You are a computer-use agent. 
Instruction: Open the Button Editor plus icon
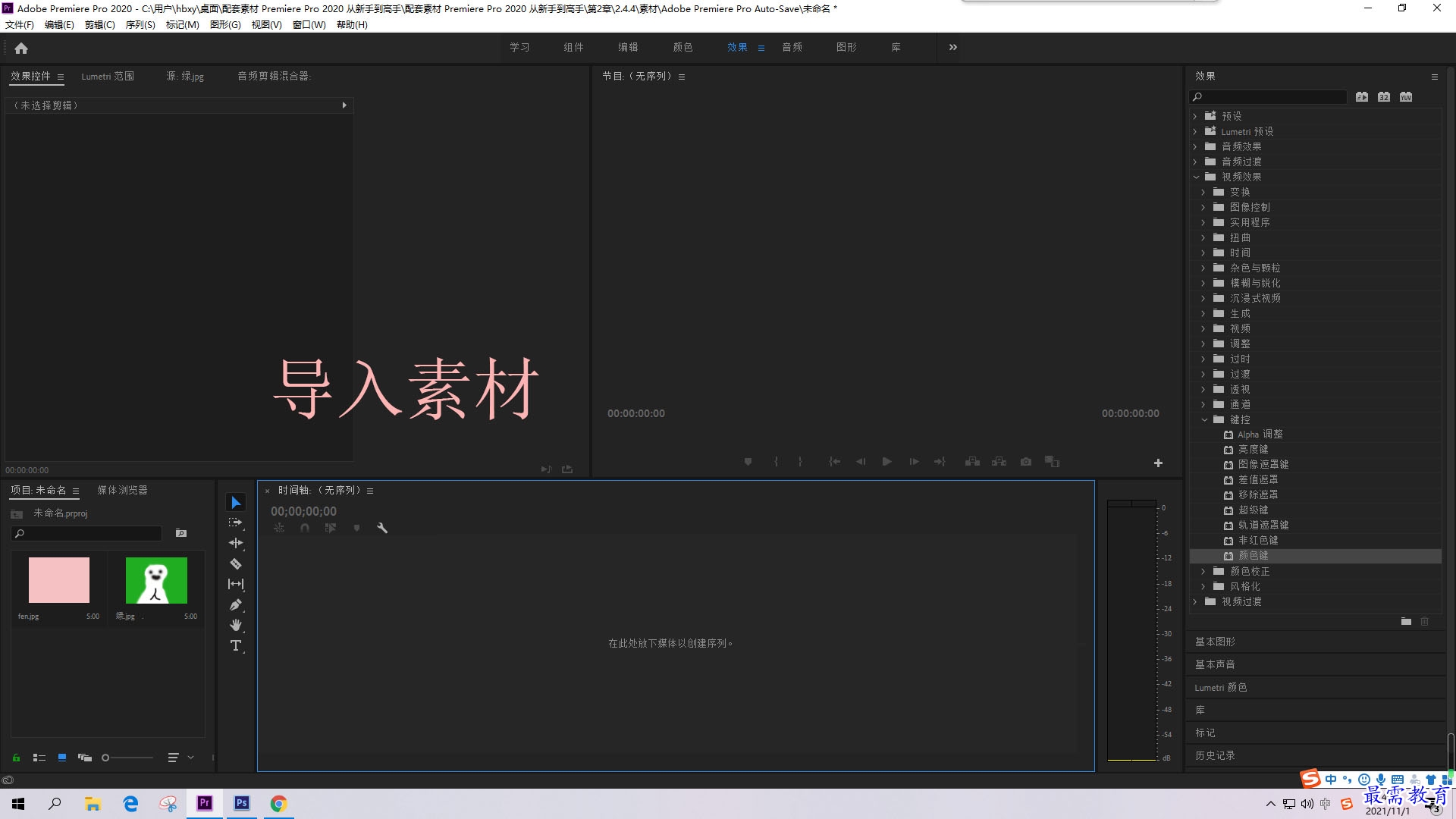click(x=1158, y=463)
